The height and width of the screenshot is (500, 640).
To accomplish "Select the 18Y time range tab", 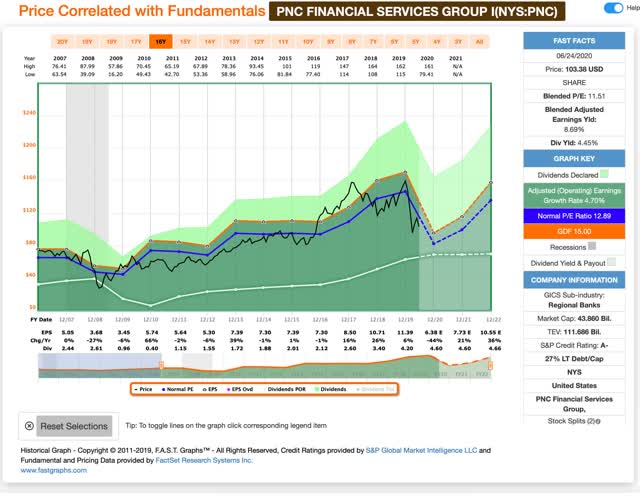I will [x=111, y=42].
